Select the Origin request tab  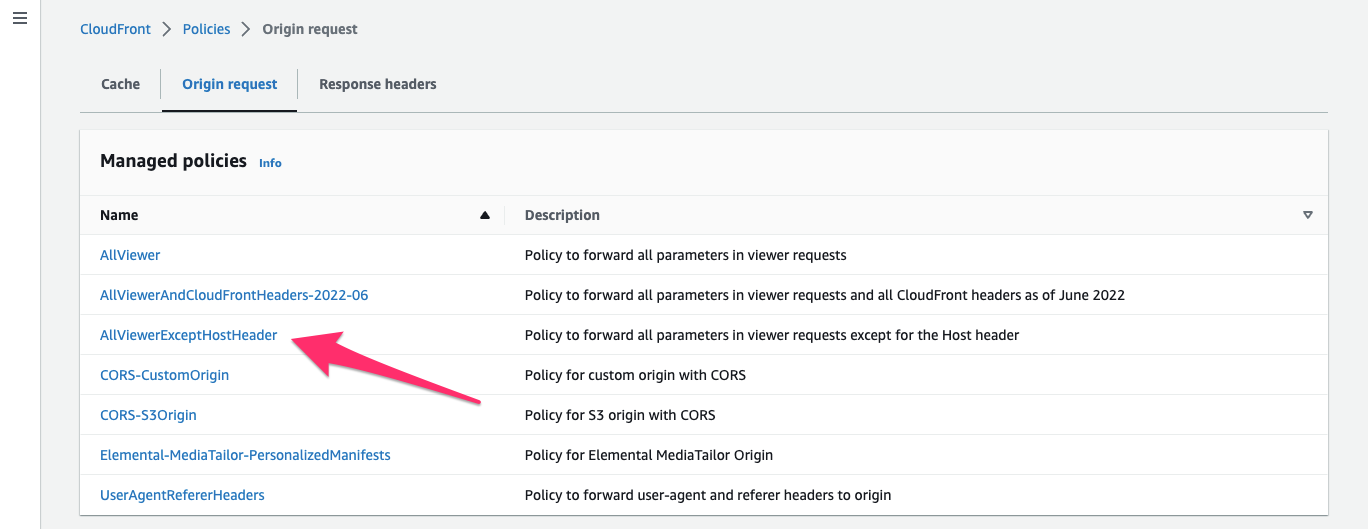pyautogui.click(x=230, y=84)
